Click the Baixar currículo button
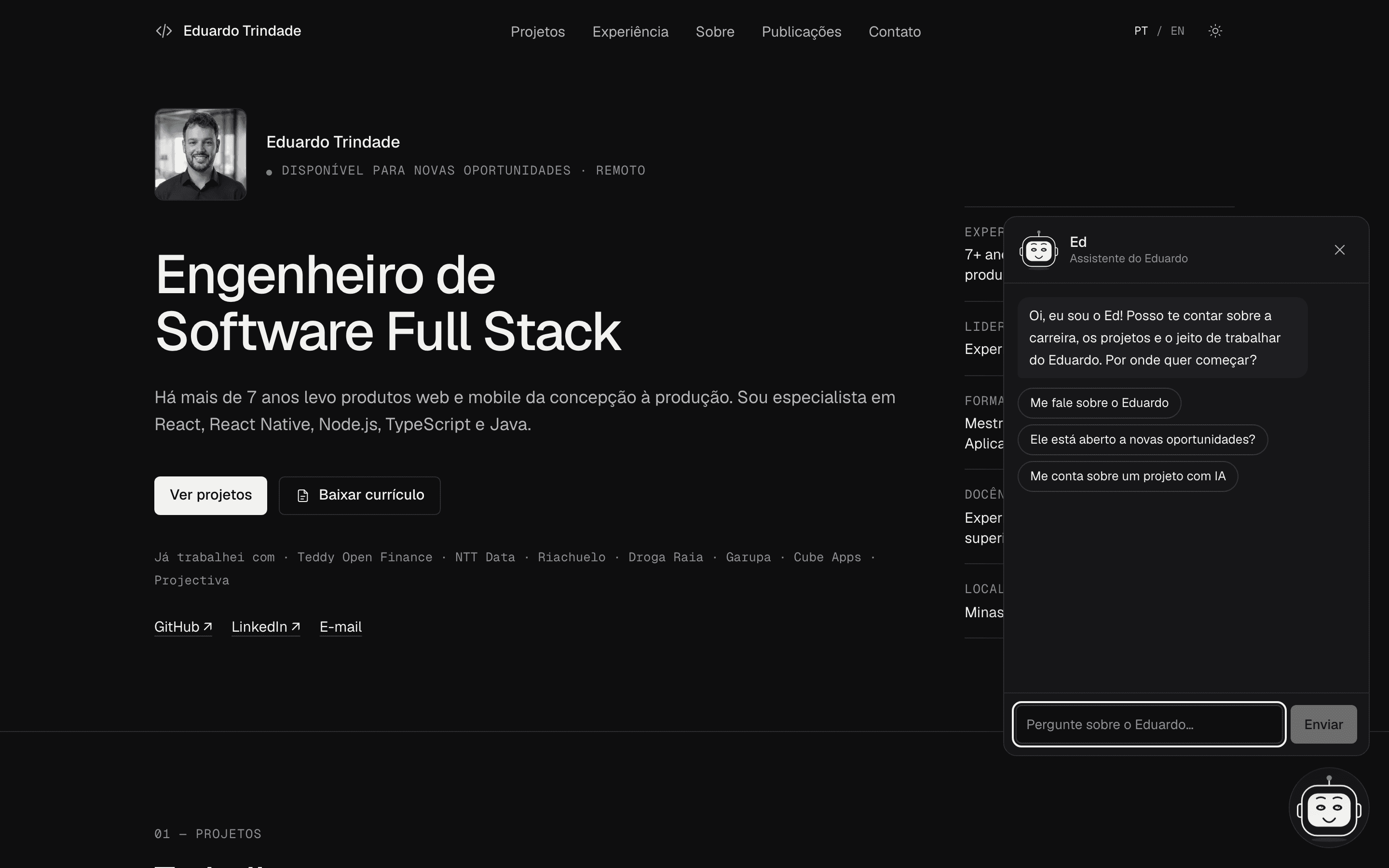The image size is (1389, 868). pyautogui.click(x=359, y=495)
